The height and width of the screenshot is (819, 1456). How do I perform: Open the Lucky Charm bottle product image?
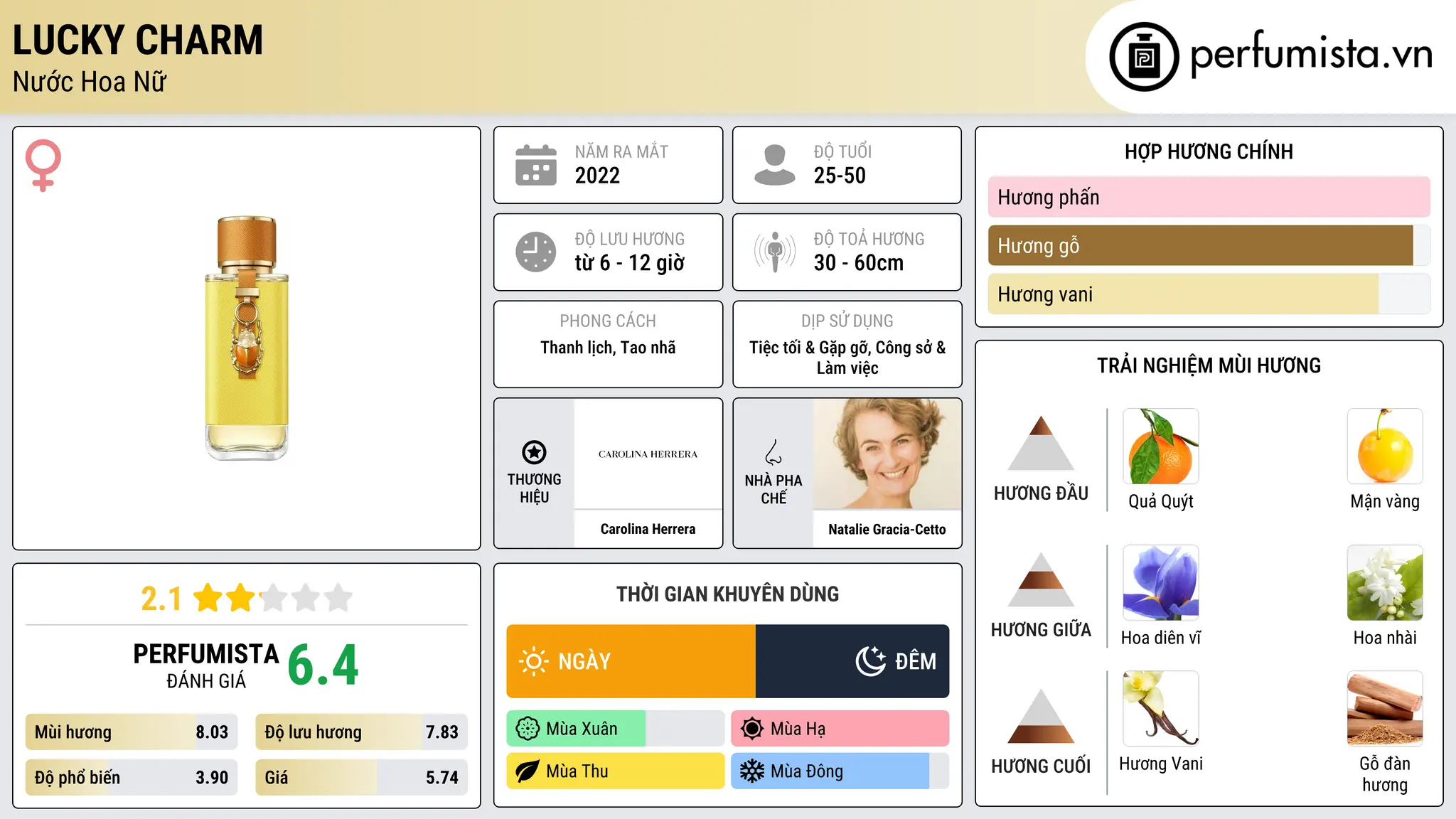247,338
